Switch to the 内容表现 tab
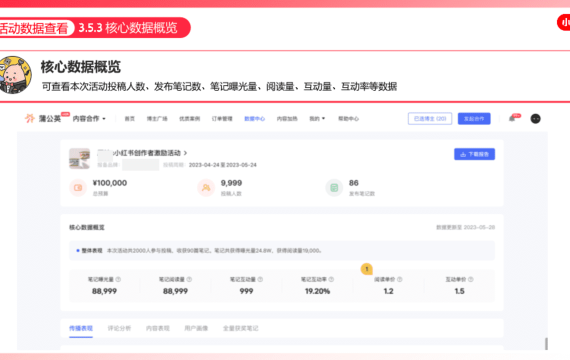Viewport: 570px width, 360px height. pyautogui.click(x=158, y=328)
